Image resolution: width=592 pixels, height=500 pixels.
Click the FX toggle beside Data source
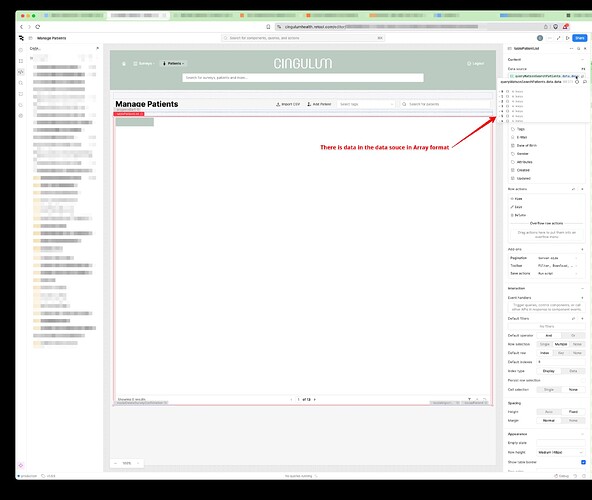point(583,69)
